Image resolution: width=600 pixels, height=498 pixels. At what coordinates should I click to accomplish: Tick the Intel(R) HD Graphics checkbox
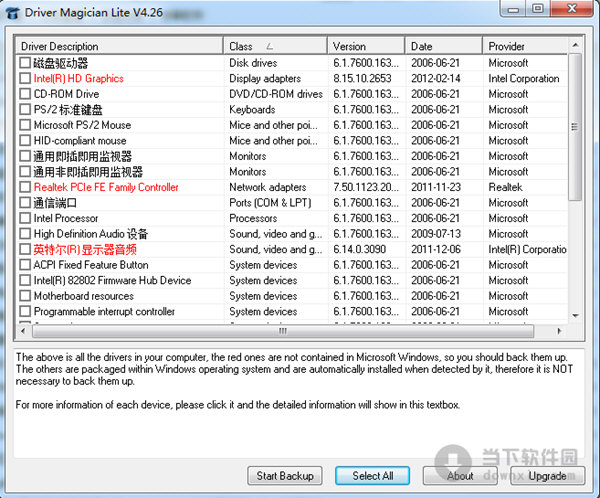click(25, 78)
